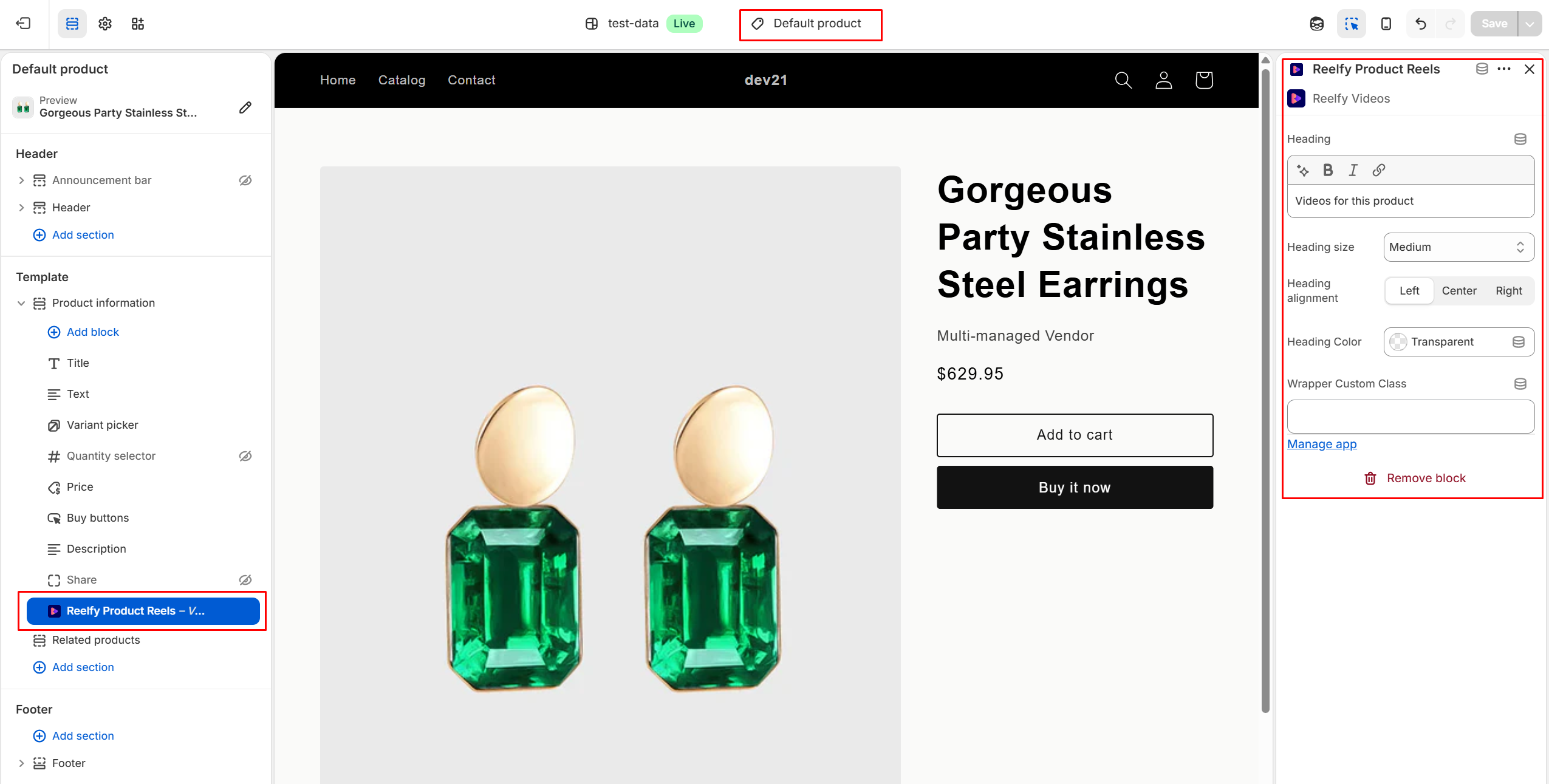Edit preview product with pencil icon
This screenshot has width=1549, height=784.
pos(245,107)
